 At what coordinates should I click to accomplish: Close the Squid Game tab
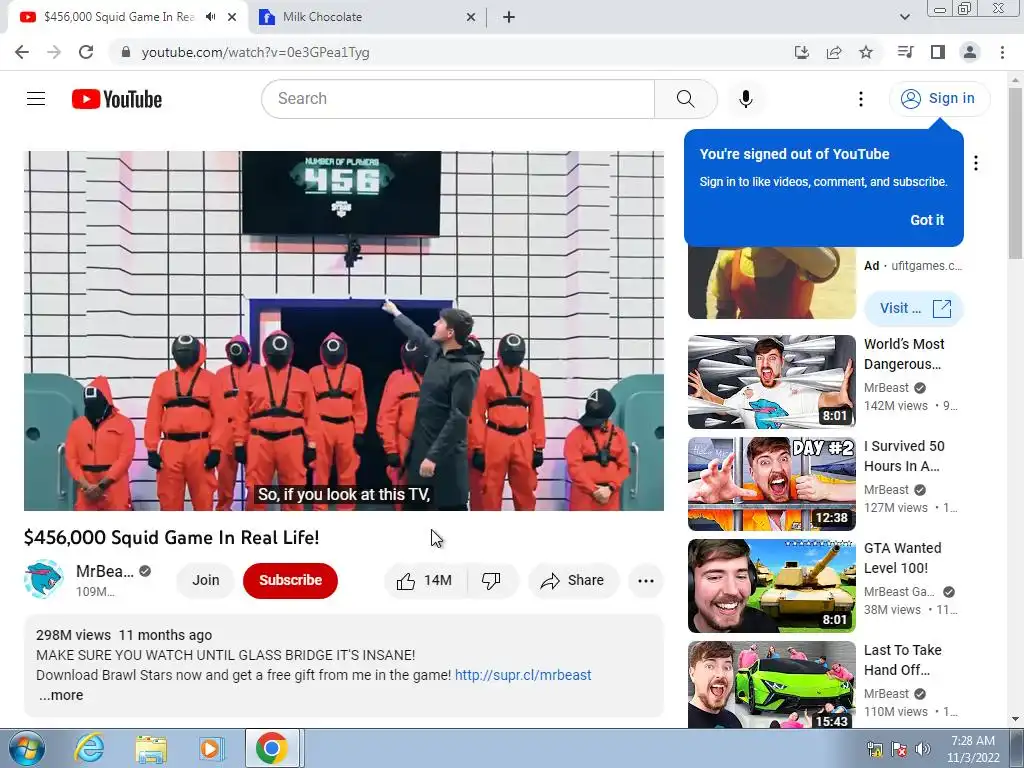pos(232,18)
